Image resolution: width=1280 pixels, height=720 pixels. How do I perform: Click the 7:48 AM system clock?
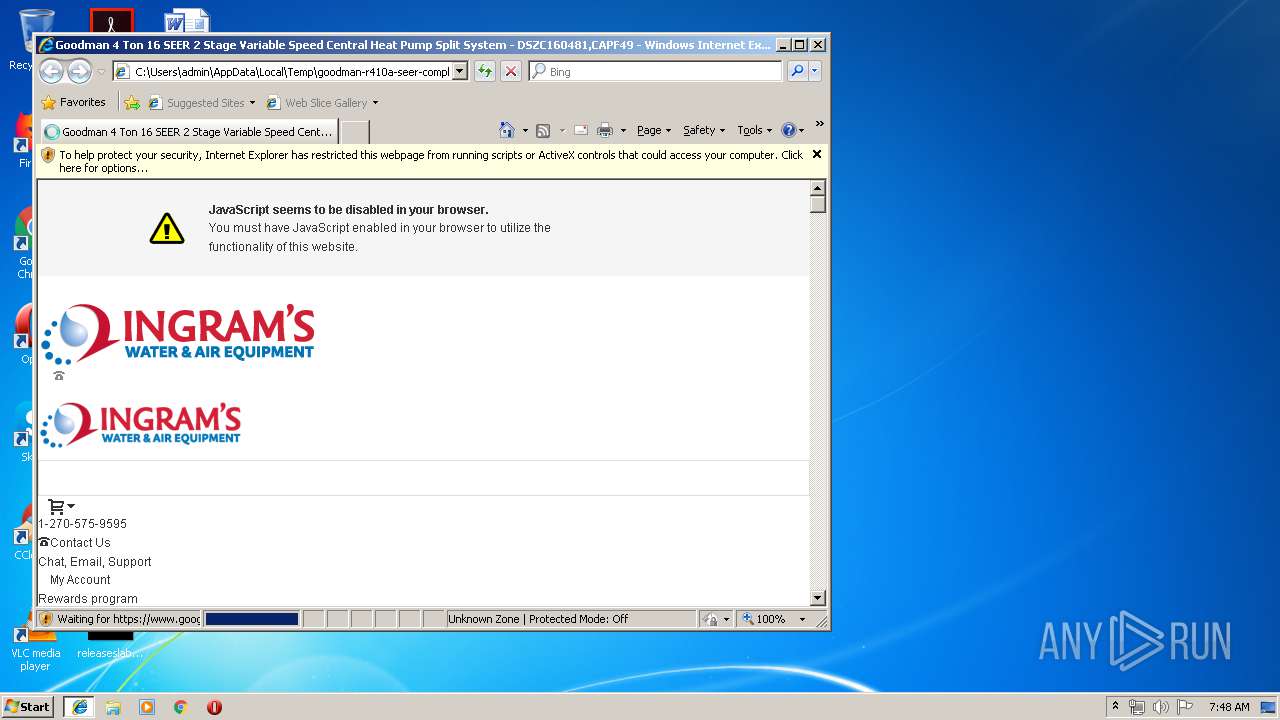click(x=1229, y=707)
